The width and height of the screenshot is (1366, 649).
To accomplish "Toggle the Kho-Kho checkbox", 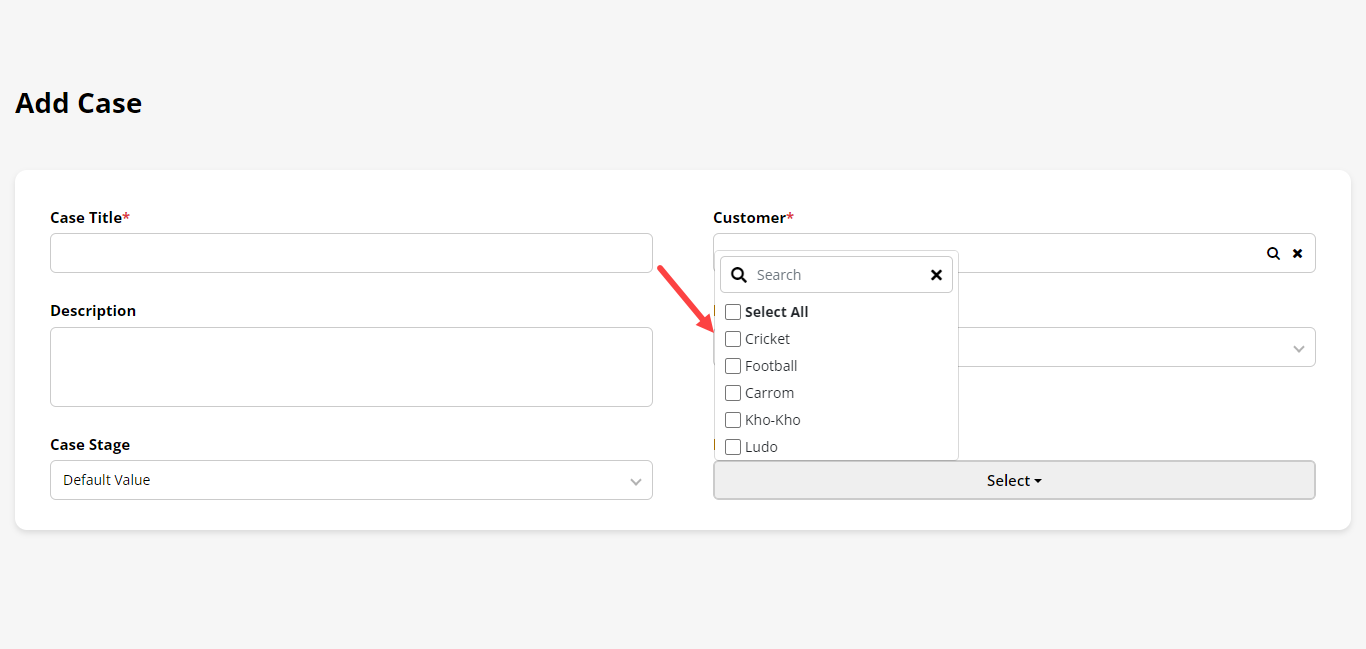I will [x=733, y=420].
